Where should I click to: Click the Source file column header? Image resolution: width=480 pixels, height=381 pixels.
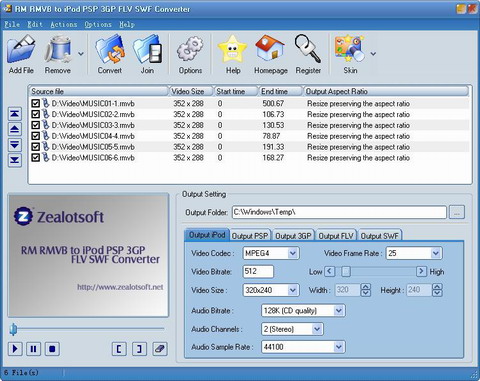pos(98,91)
